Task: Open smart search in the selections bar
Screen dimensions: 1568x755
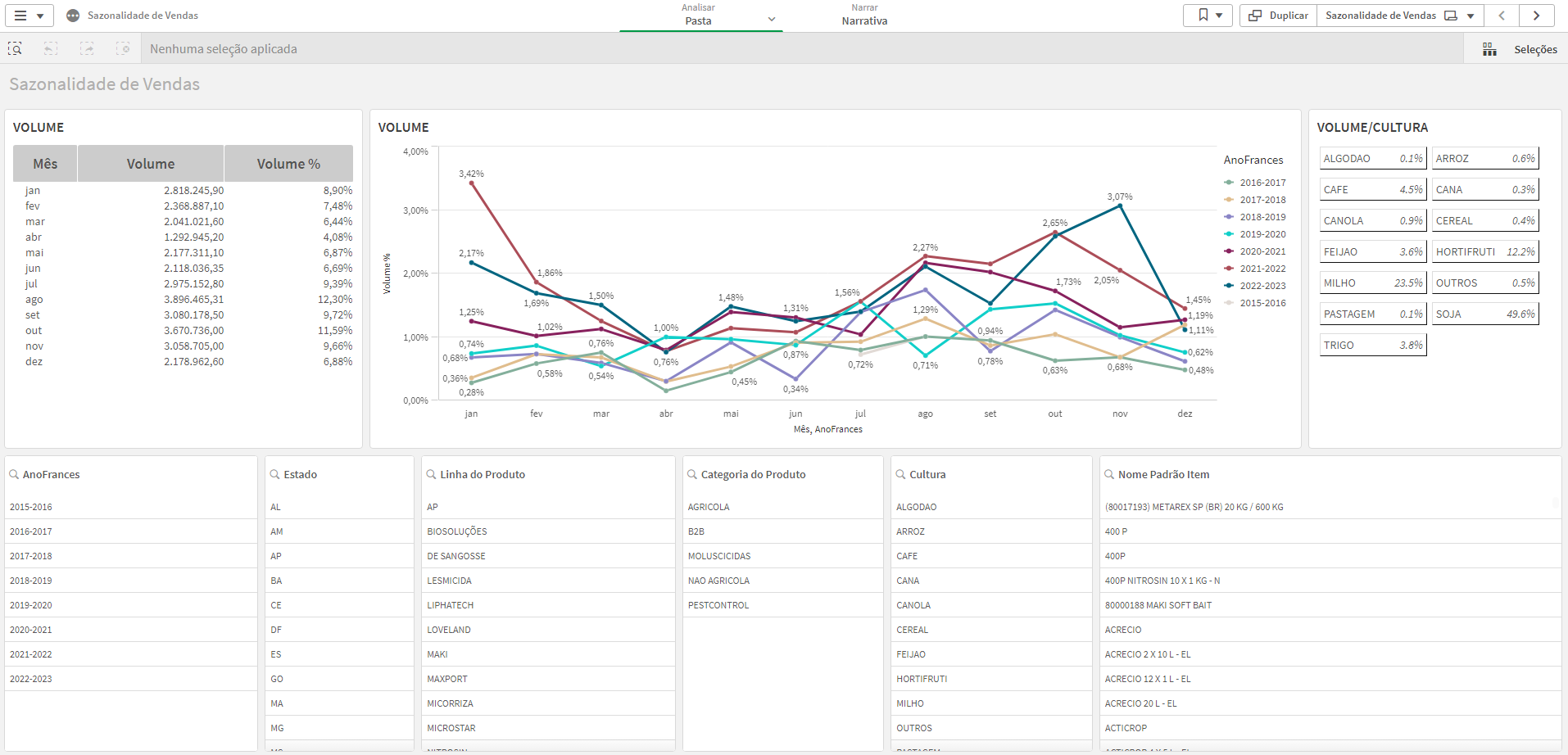Action: click(x=15, y=48)
